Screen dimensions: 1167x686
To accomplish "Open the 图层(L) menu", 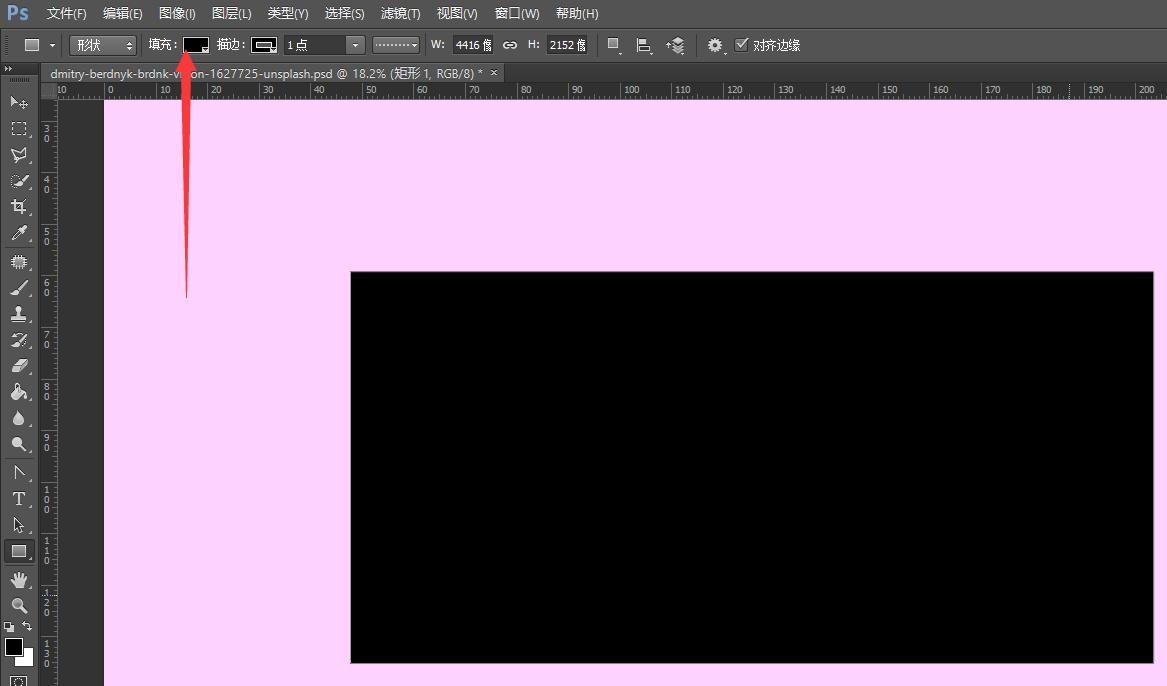I will click(x=232, y=14).
